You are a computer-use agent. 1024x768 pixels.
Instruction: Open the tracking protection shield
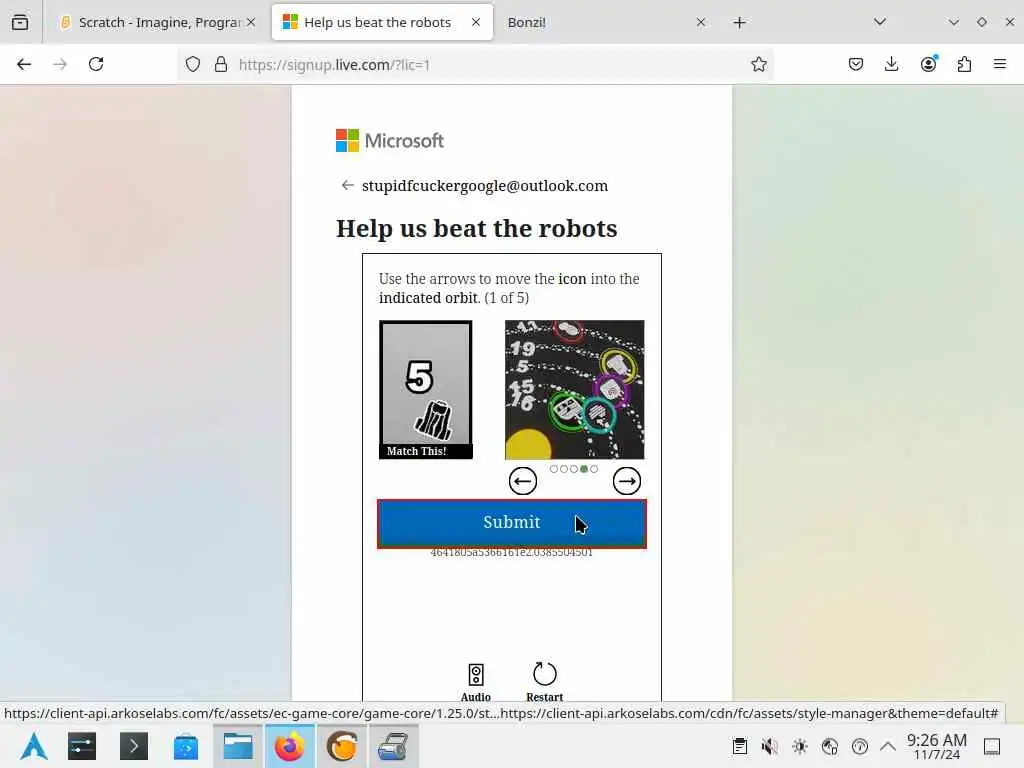coord(193,64)
